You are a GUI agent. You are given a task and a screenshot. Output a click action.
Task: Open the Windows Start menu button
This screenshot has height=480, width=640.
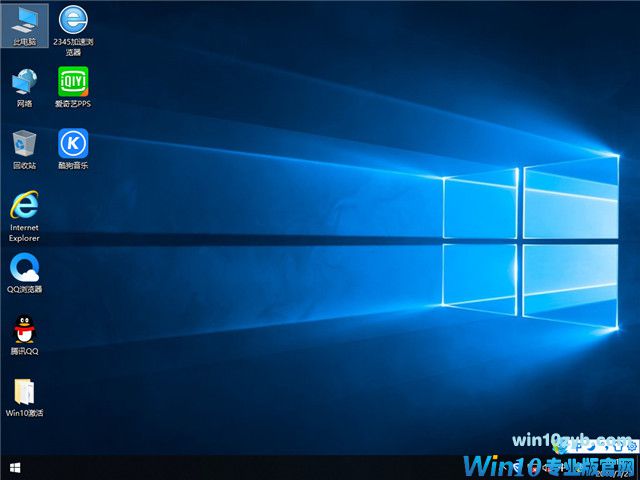(15, 468)
